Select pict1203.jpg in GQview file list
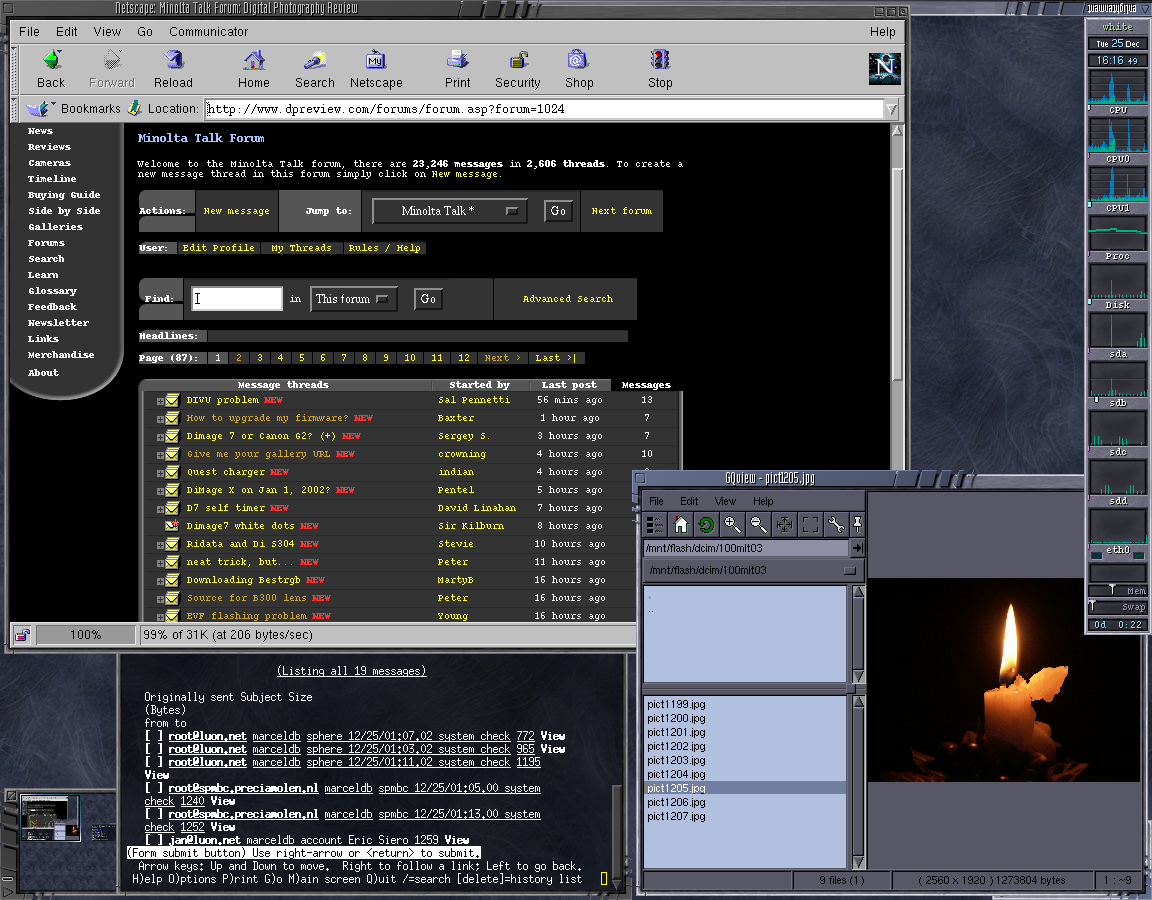This screenshot has width=1152, height=900. coord(676,760)
